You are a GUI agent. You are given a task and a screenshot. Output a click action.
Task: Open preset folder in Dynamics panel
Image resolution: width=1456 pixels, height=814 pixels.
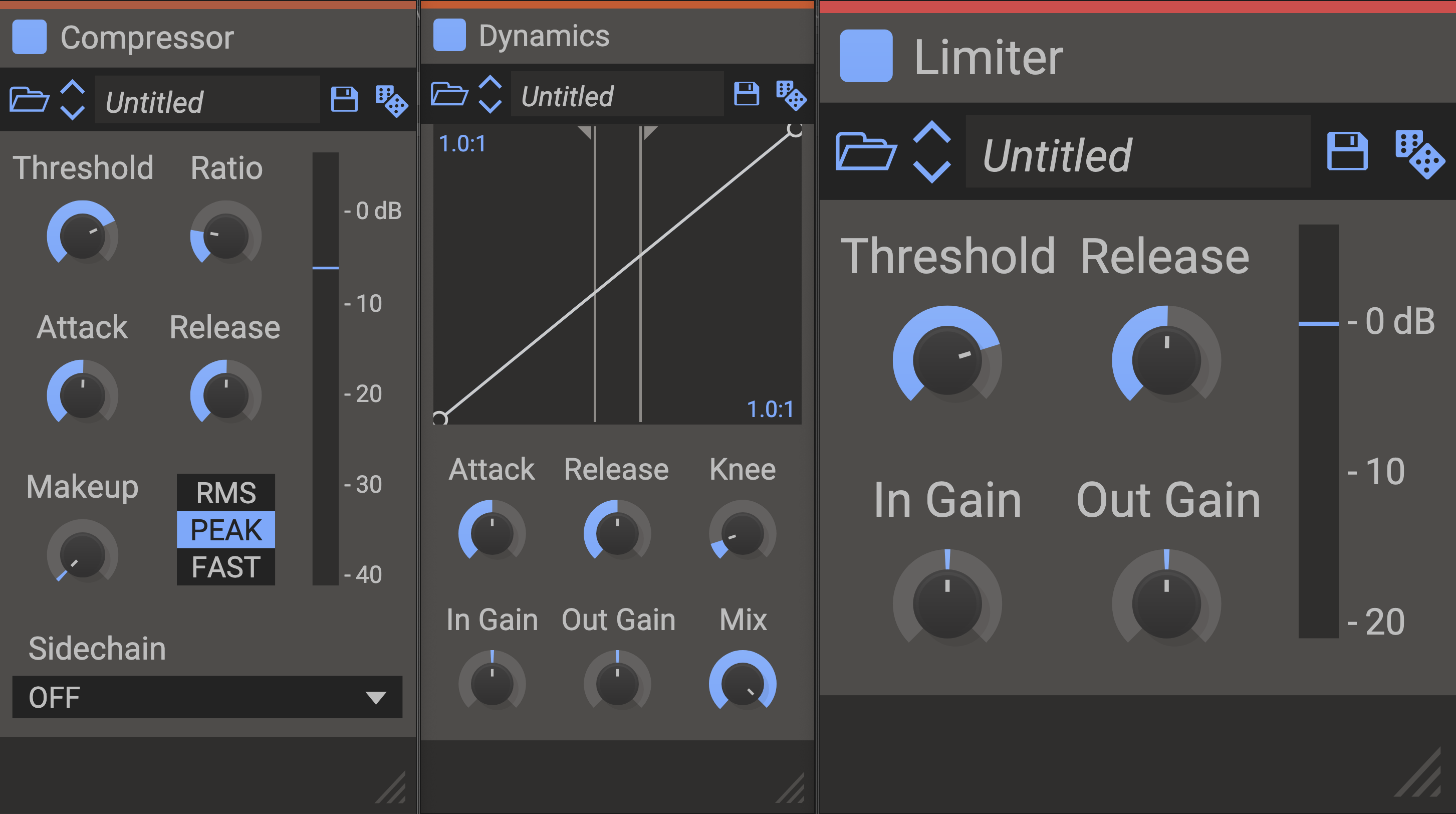tap(449, 94)
